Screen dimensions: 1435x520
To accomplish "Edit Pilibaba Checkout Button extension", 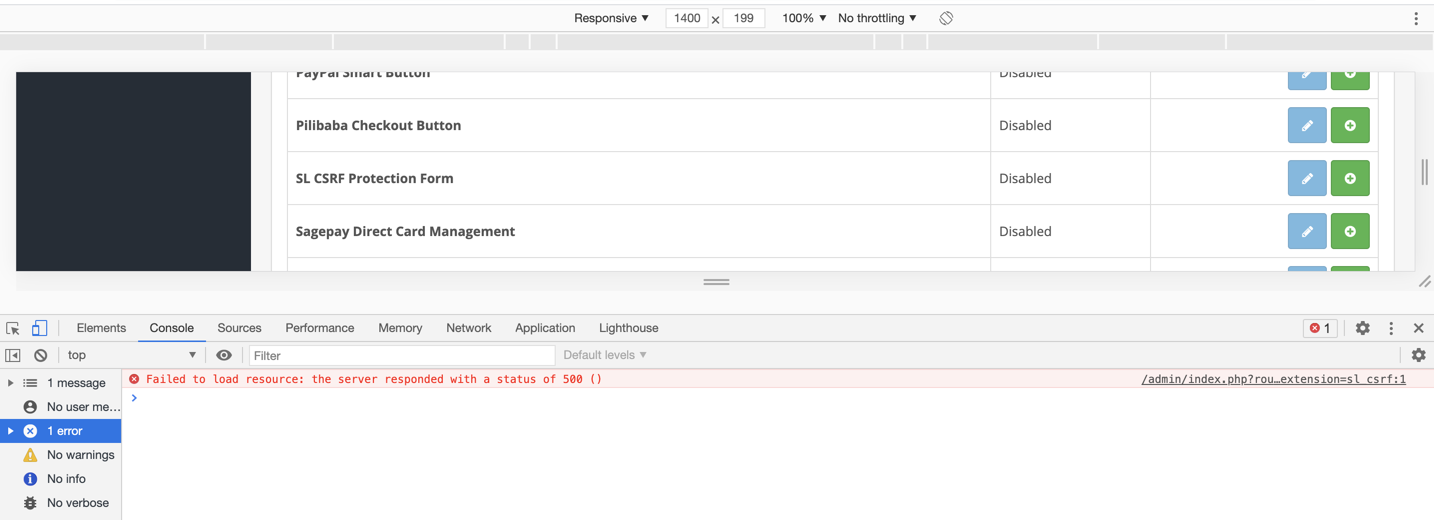I will point(1307,126).
